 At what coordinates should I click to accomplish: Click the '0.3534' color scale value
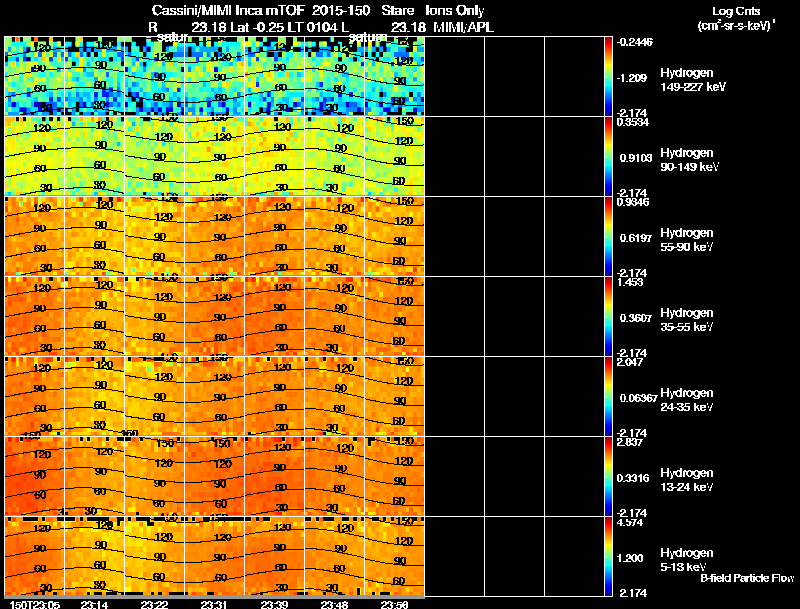click(633, 122)
